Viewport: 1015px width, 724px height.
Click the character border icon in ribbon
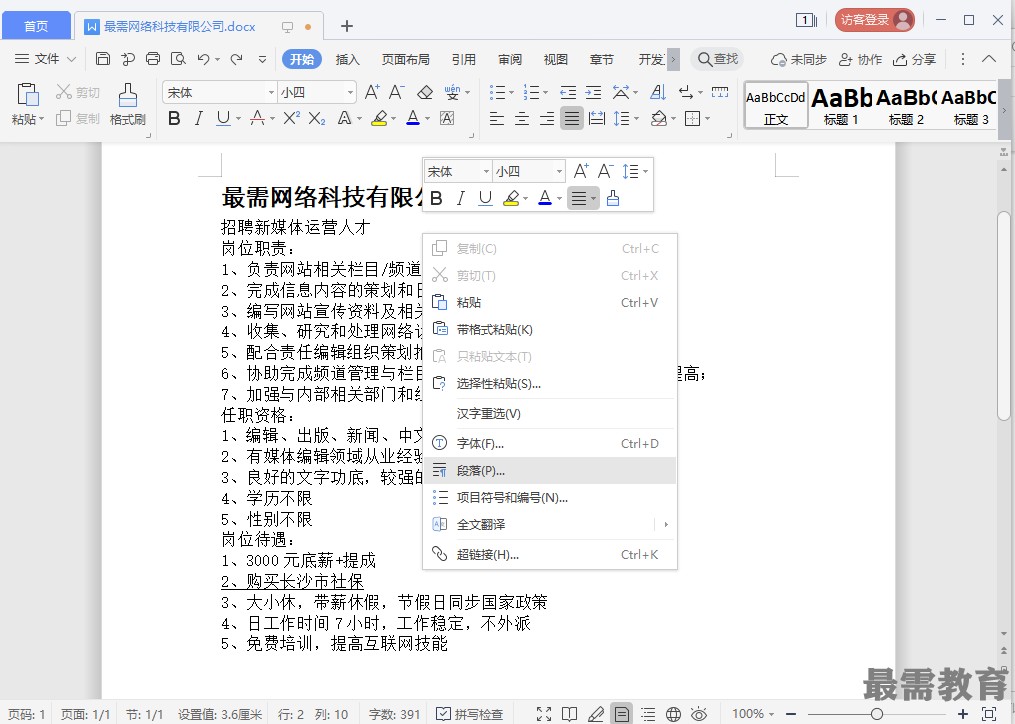tap(447, 118)
